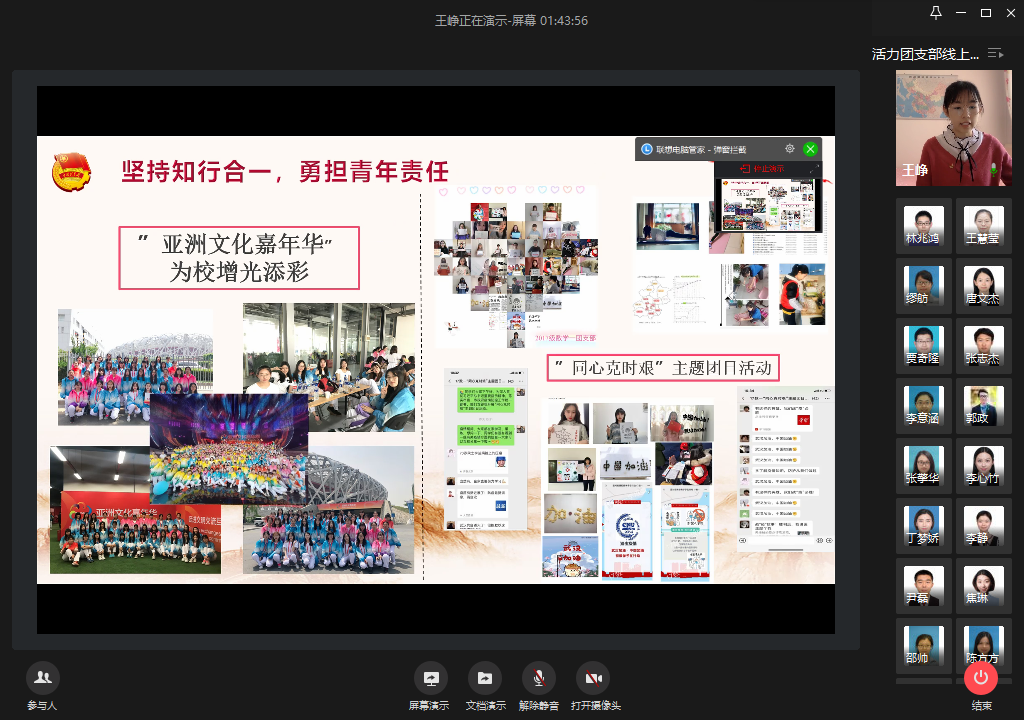Select participant 李心竹's tile
This screenshot has width=1024, height=720.
pyautogui.click(x=983, y=465)
